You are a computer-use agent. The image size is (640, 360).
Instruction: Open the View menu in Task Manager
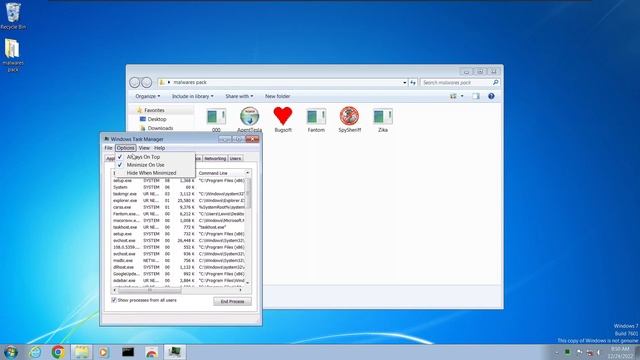[x=144, y=148]
